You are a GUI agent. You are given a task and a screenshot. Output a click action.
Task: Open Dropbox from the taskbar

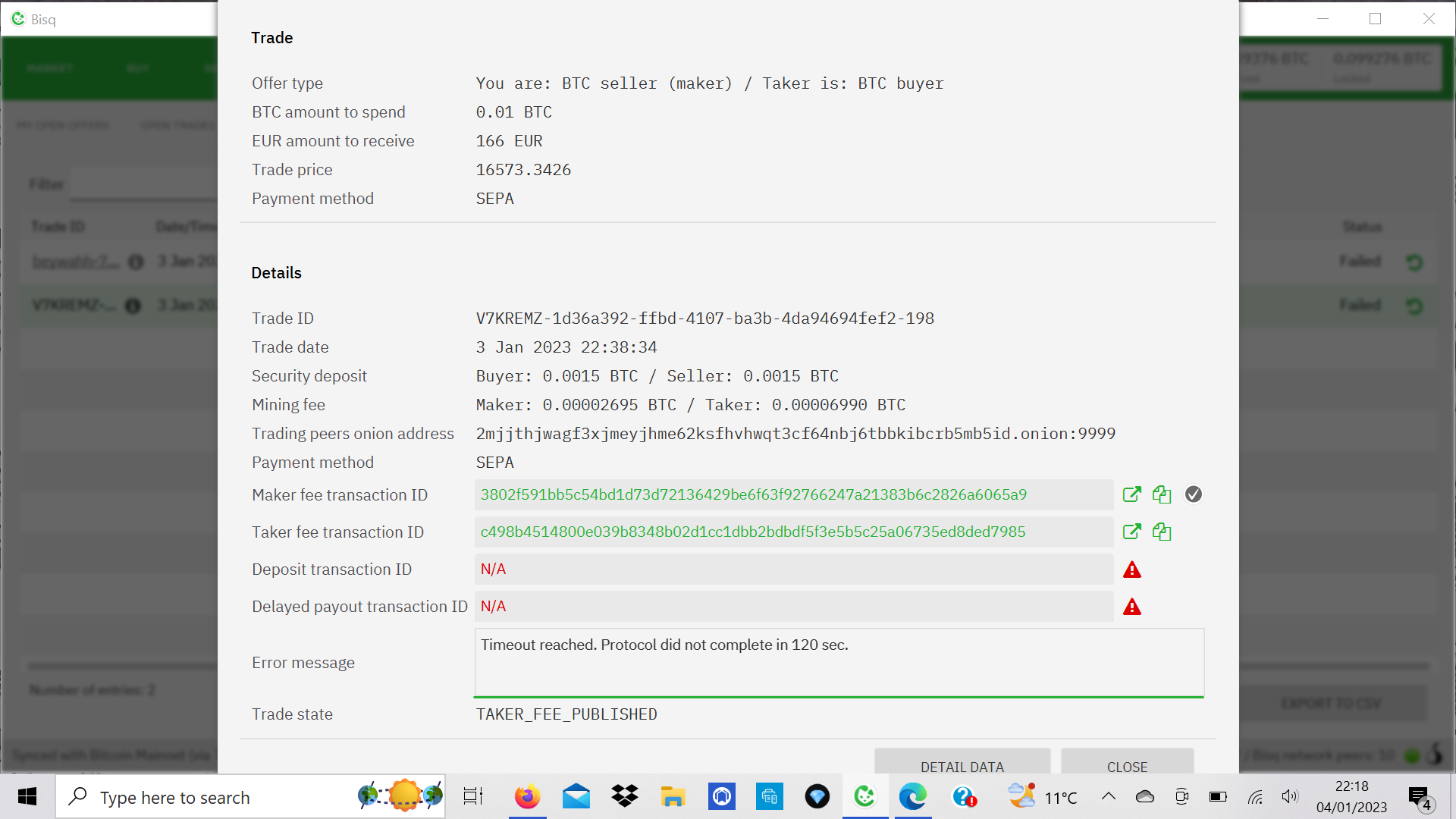(x=624, y=796)
